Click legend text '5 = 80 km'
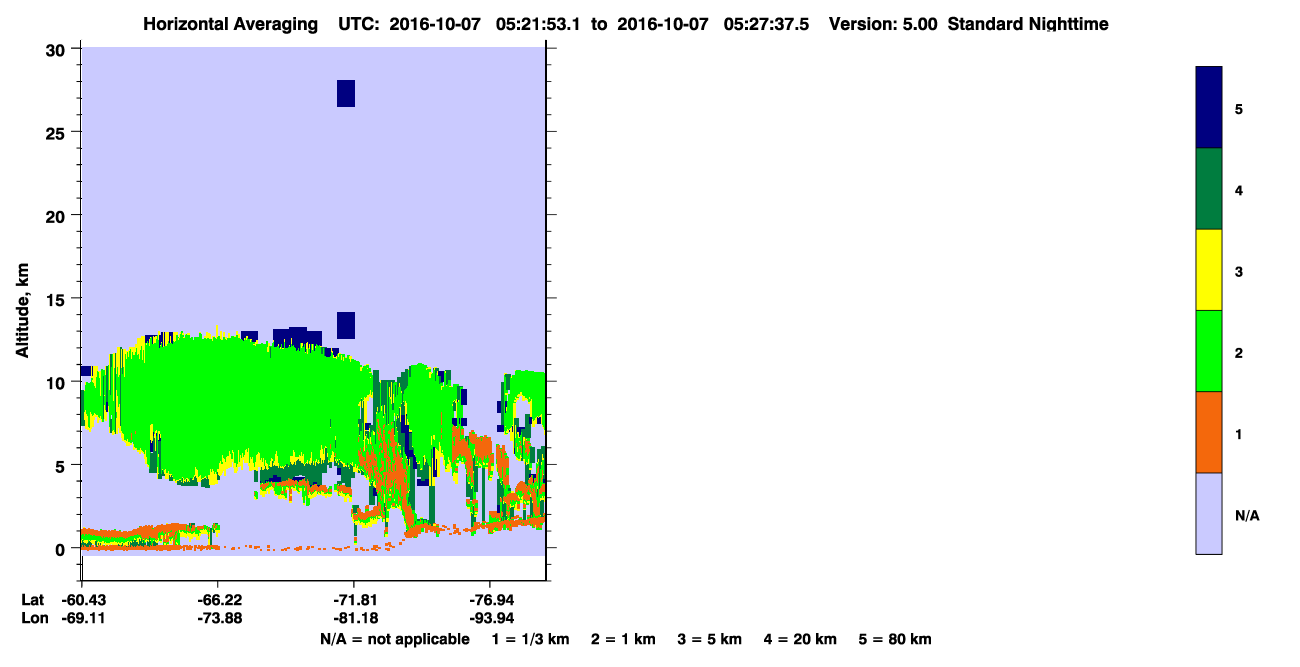This screenshot has height=667, width=1300. pos(895,639)
